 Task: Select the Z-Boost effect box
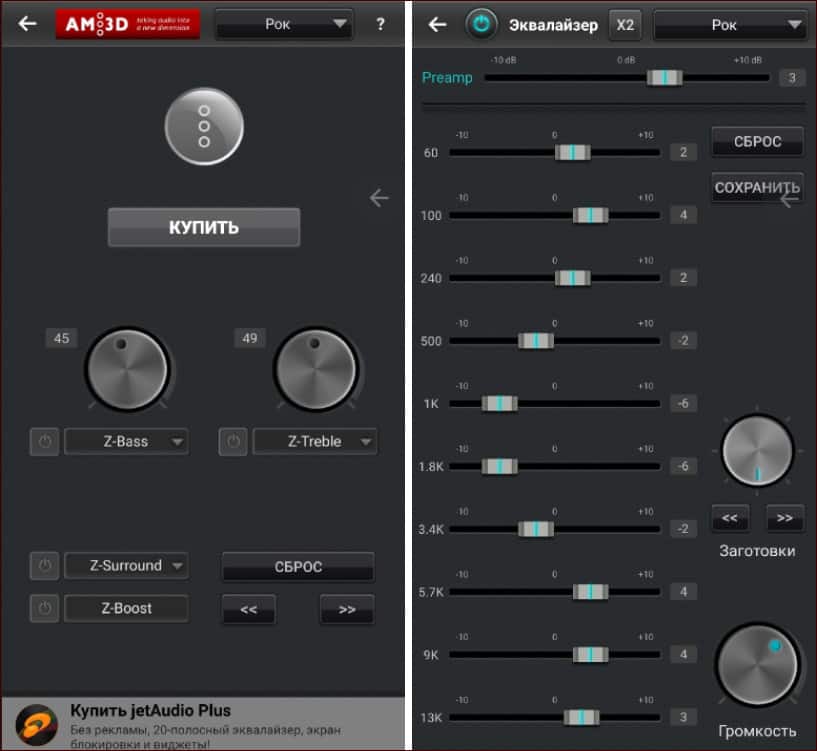(x=126, y=608)
